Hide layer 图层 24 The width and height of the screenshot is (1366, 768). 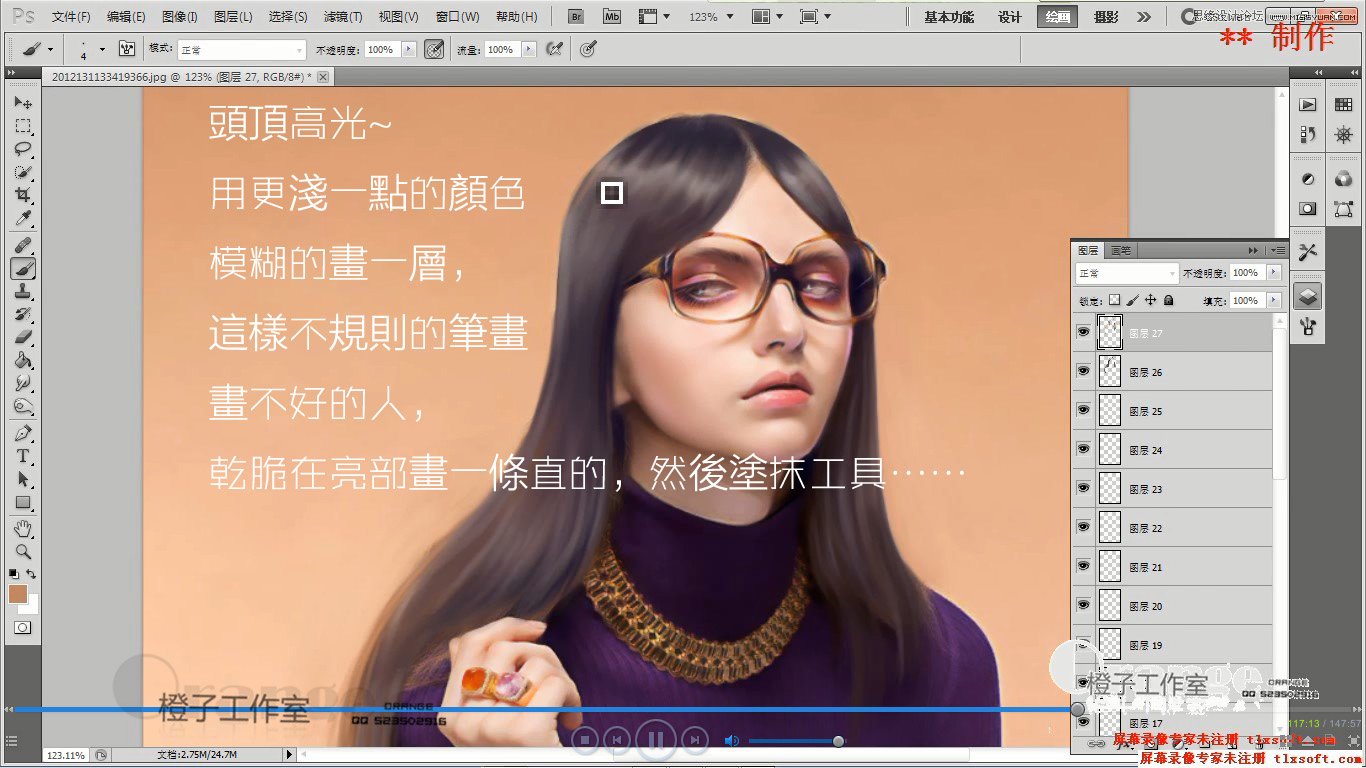pyautogui.click(x=1084, y=450)
